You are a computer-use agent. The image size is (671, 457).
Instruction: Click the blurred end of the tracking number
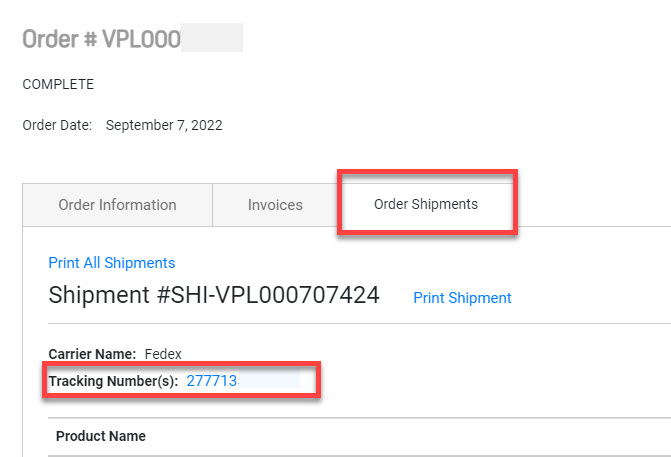(x=270, y=381)
